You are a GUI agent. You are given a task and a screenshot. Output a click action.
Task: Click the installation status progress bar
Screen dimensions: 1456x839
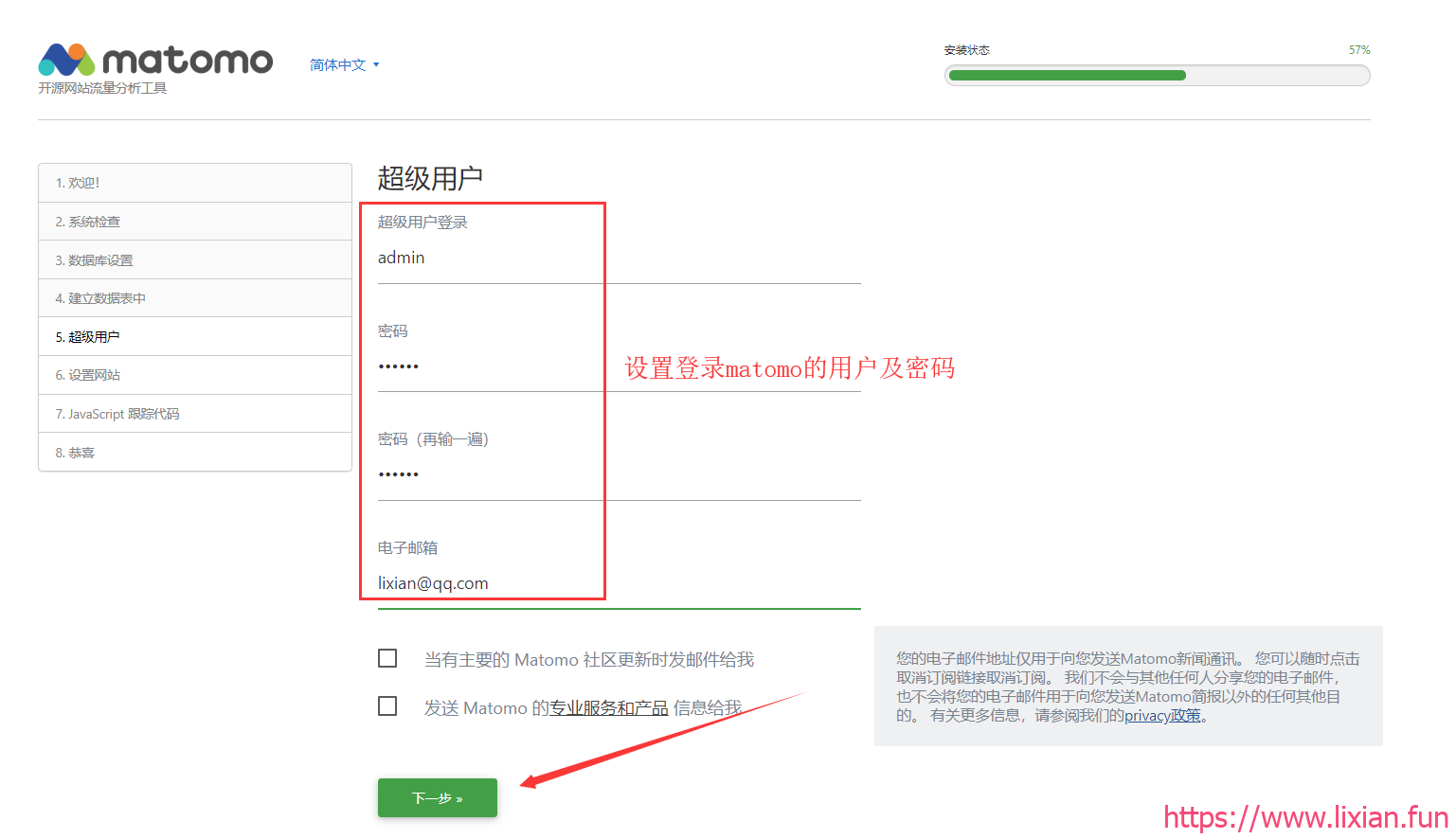1157,76
